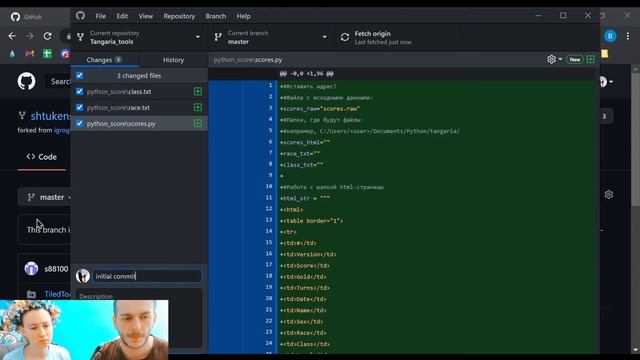Click the 'forked from' source repo link
Screen dimensions: 640x360
click(62, 130)
